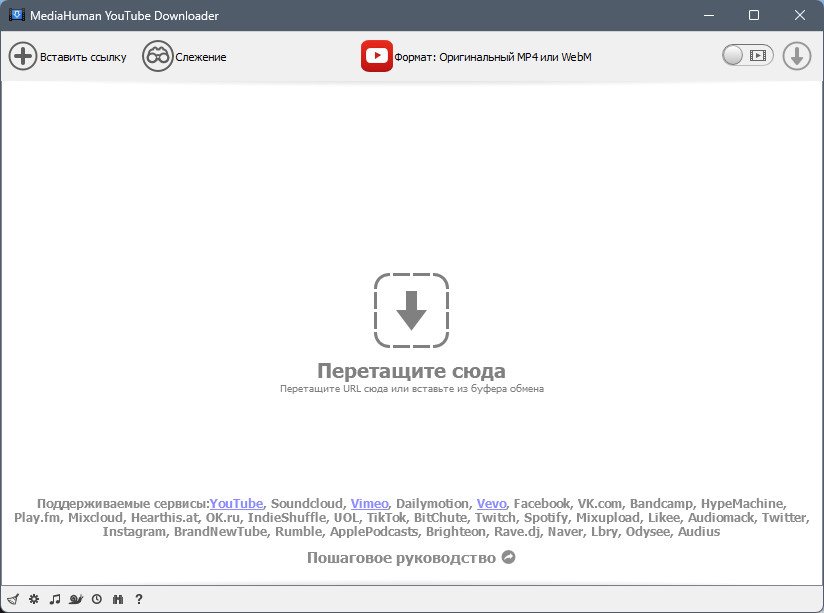Click the bottom bar binoculars icon
824x613 pixels.
[118, 599]
